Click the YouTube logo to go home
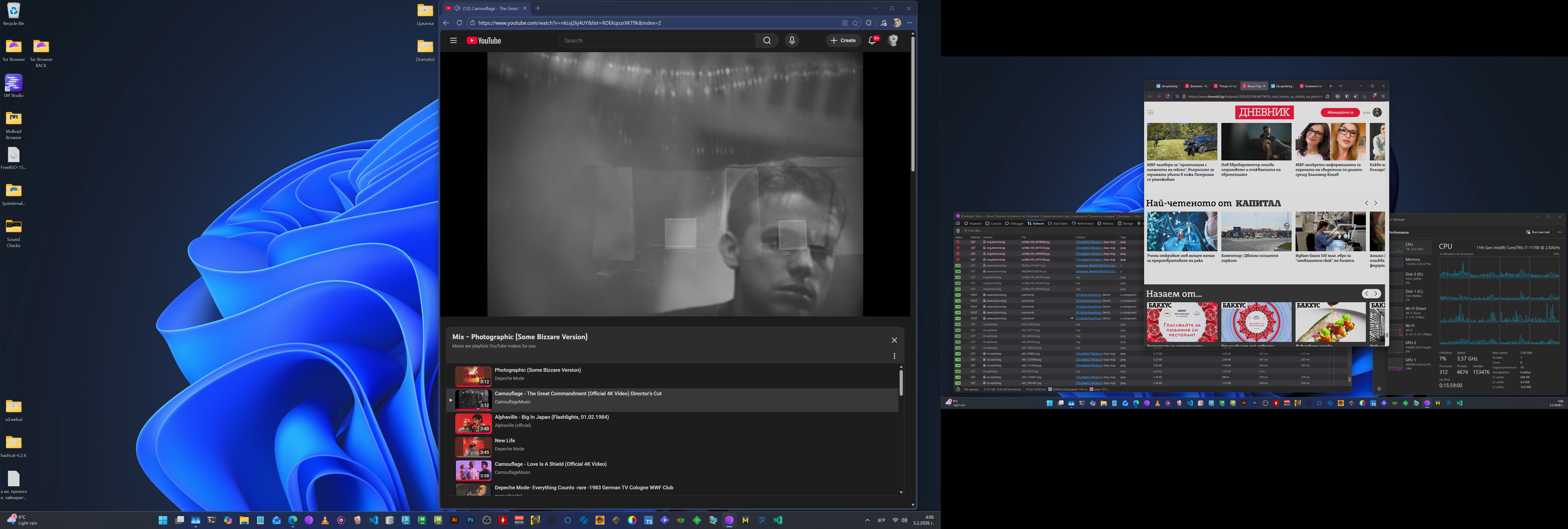This screenshot has width=1568, height=529. pos(484,41)
